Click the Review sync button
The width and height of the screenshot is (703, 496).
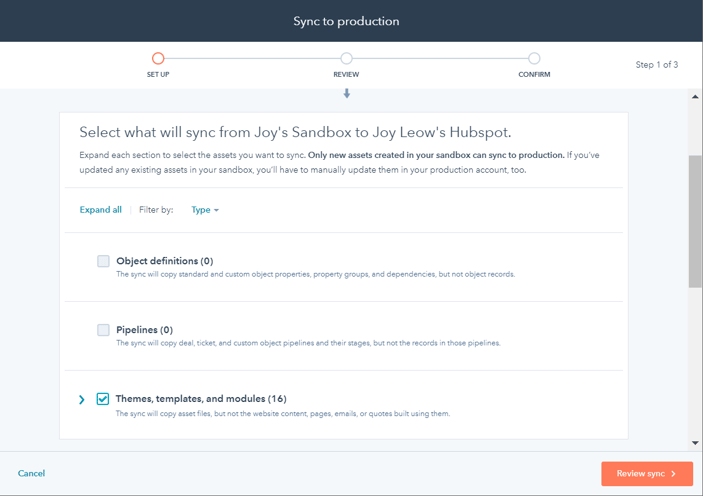click(x=647, y=474)
